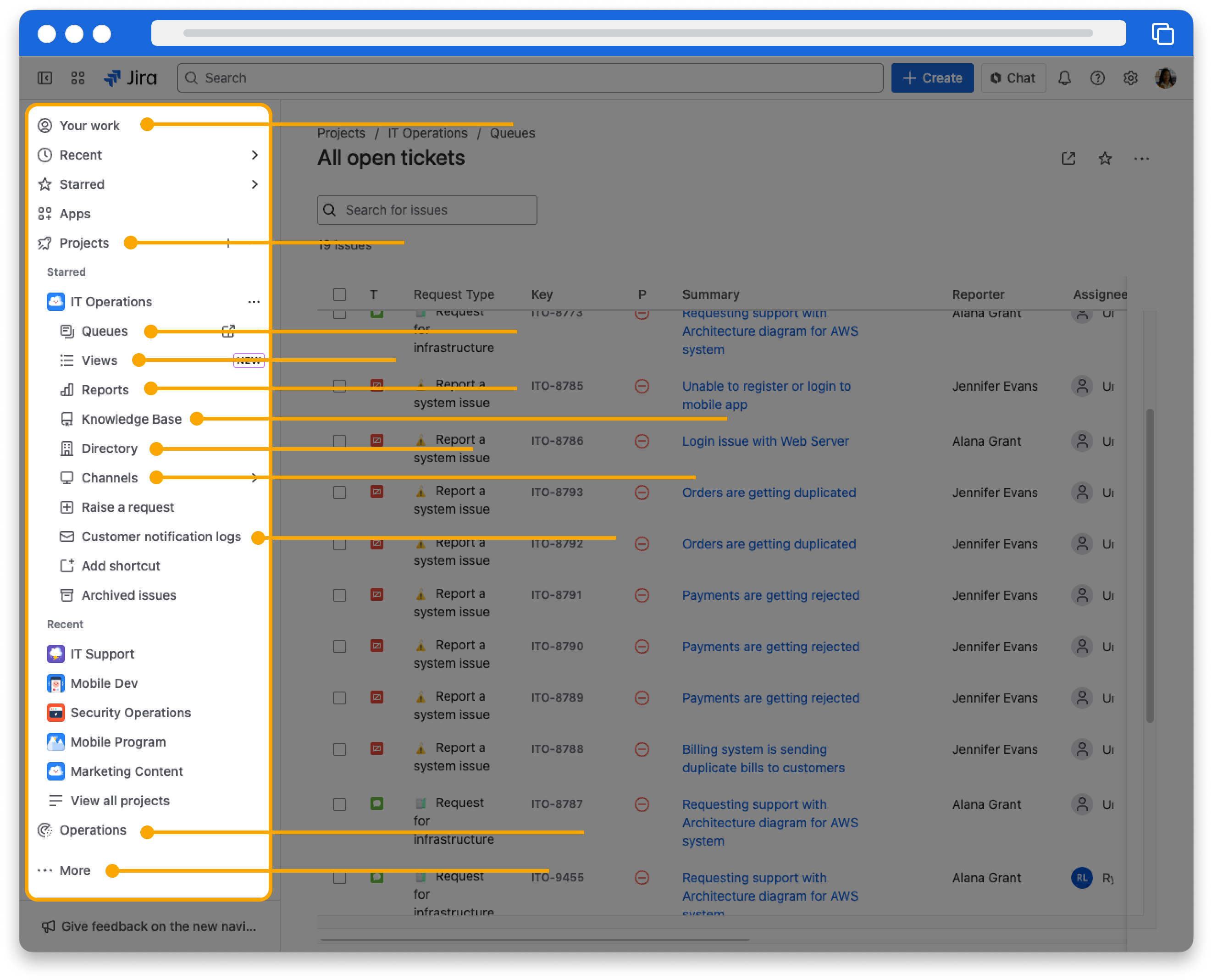Collapse the sidebar with the top-left panel icon
The image size is (1212, 980).
45,78
